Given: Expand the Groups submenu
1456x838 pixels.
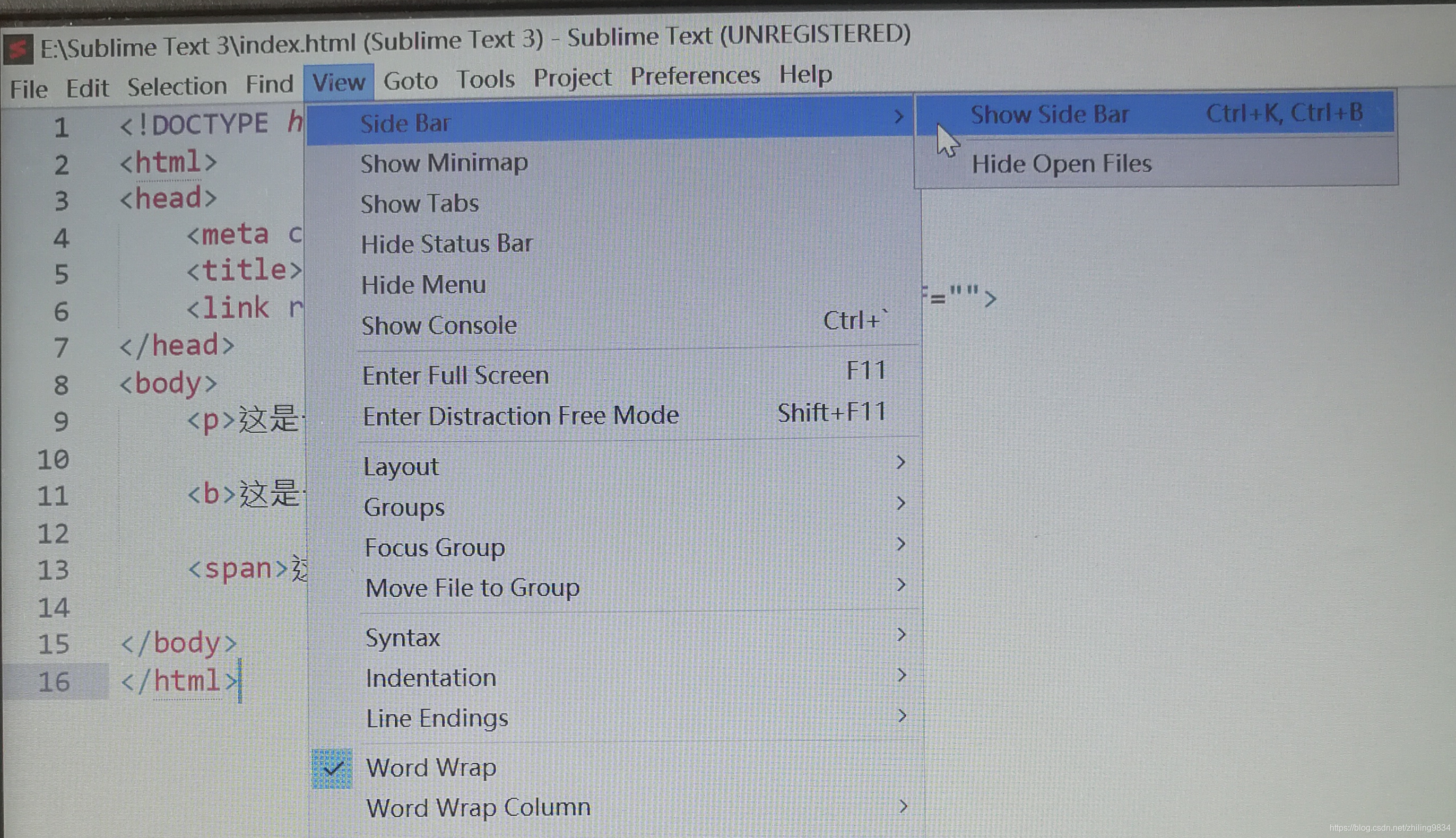Looking at the screenshot, I should 616,507.
